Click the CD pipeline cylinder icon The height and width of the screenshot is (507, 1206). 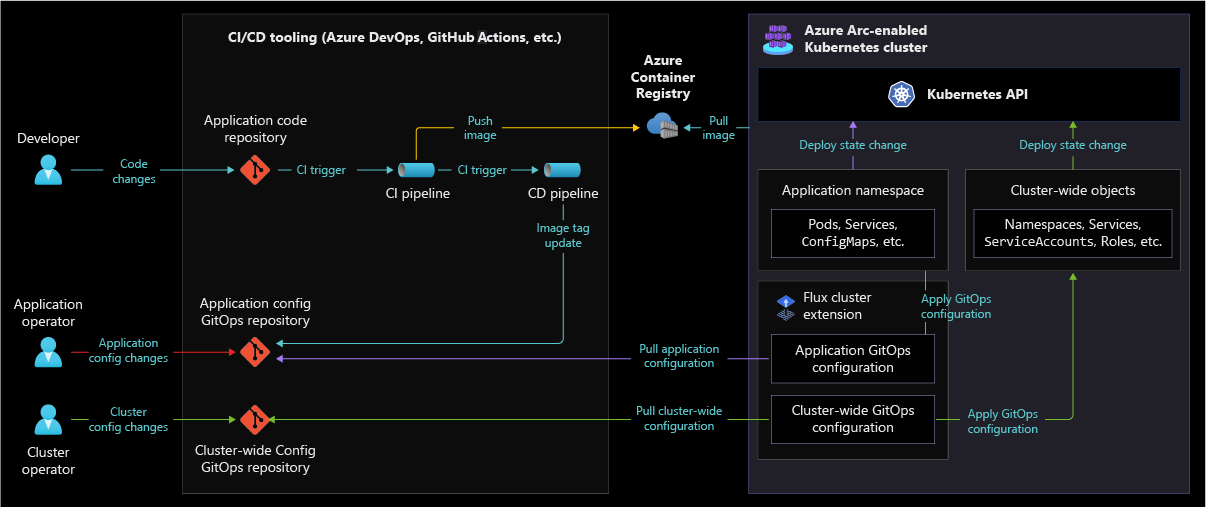[562, 170]
